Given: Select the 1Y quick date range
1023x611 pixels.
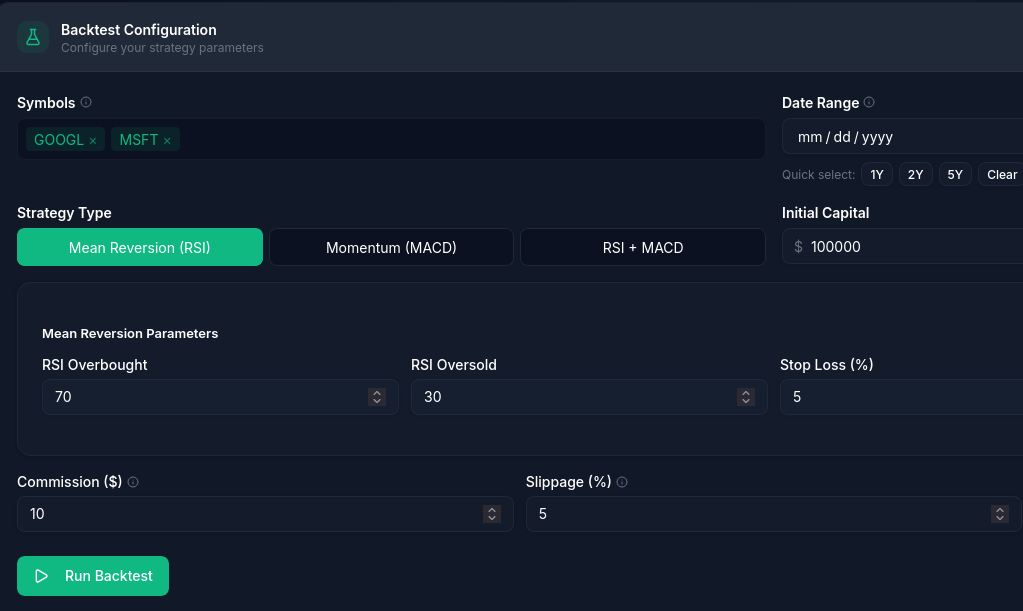Looking at the screenshot, I should (876, 174).
